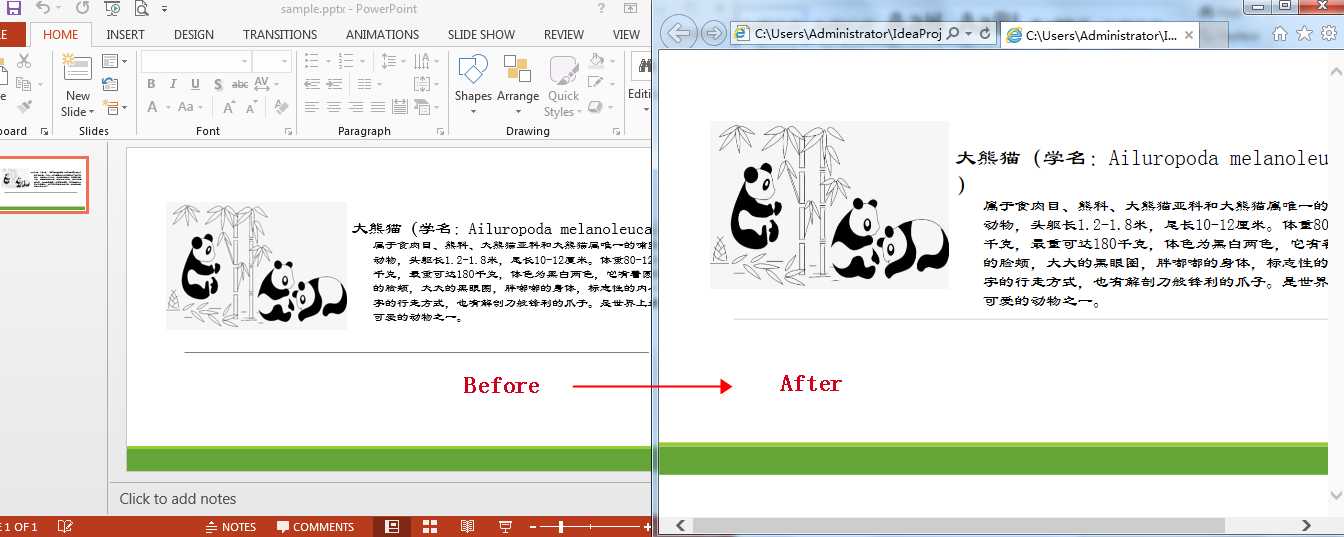Click the Save icon in quick access toolbar
Image resolution: width=1344 pixels, height=537 pixels.
(x=13, y=9)
